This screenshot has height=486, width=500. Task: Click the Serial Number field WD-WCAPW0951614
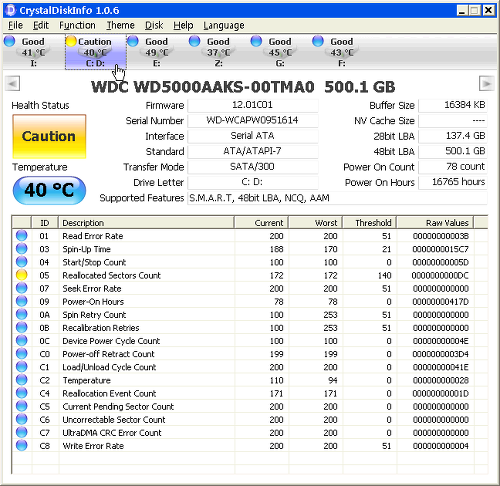coord(253,121)
